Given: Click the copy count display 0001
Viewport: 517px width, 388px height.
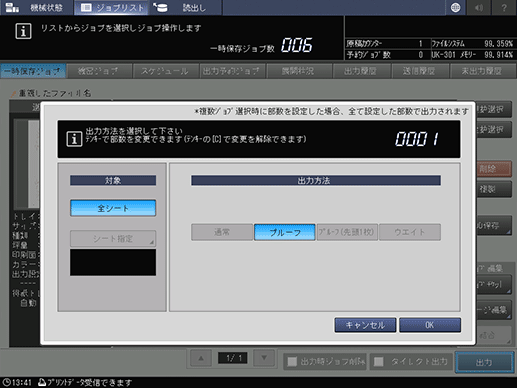Looking at the screenshot, I should click(x=417, y=139).
